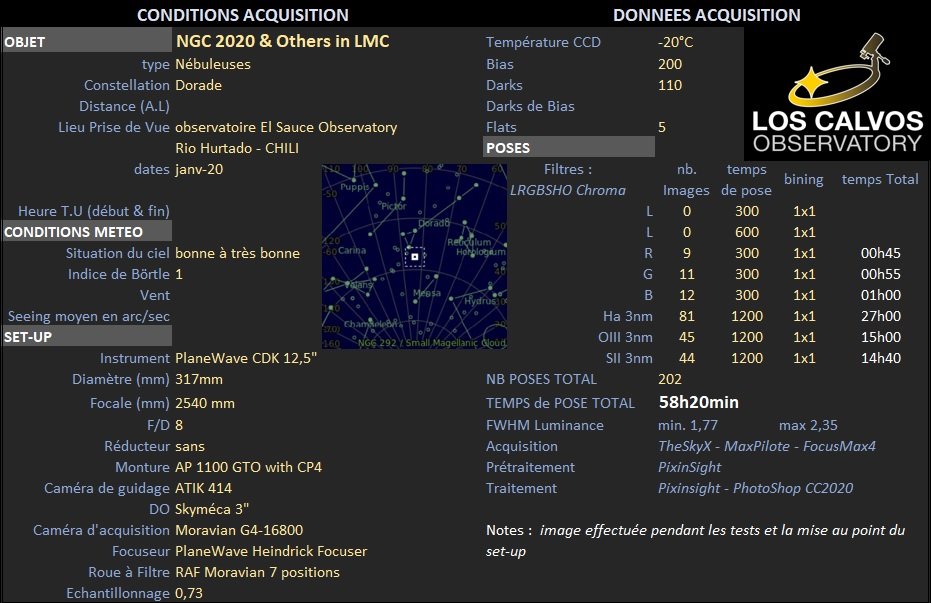Click the OIII 3nm total time '15h00'
This screenshot has height=603, width=931.
click(881, 337)
